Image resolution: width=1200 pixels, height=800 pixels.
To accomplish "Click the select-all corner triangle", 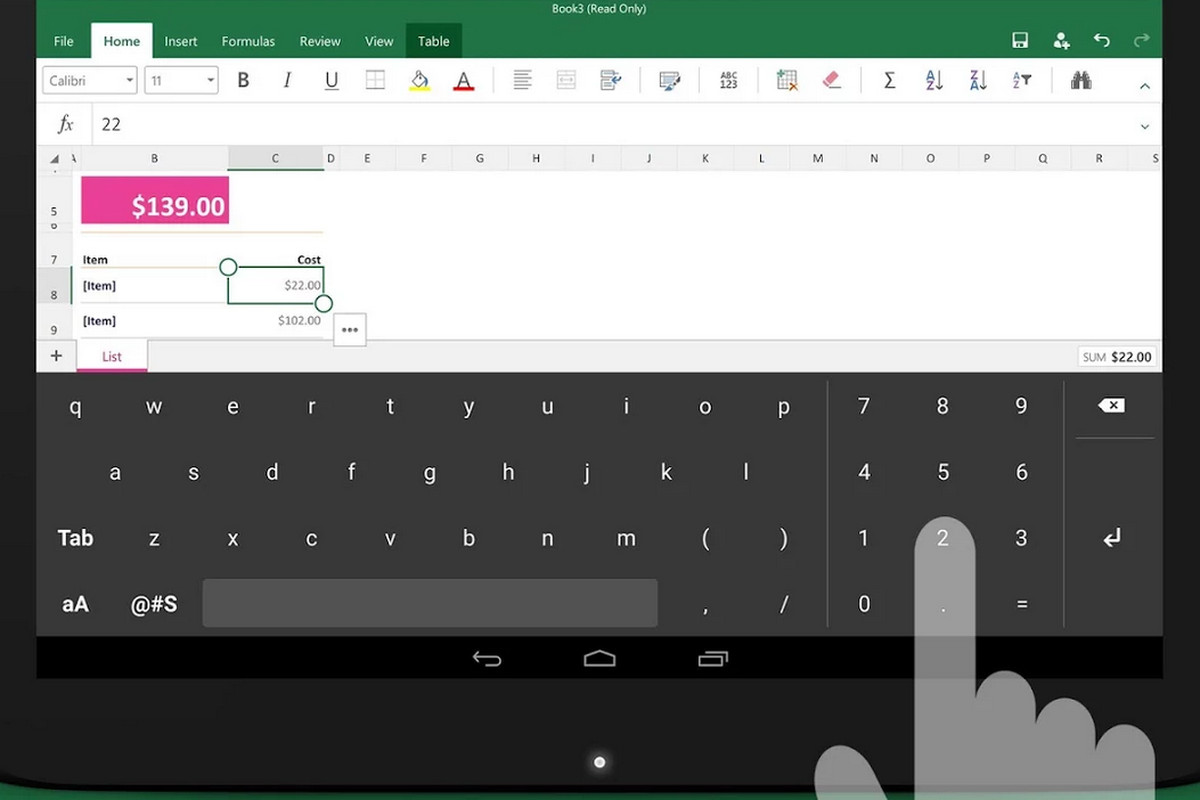I will tap(55, 158).
